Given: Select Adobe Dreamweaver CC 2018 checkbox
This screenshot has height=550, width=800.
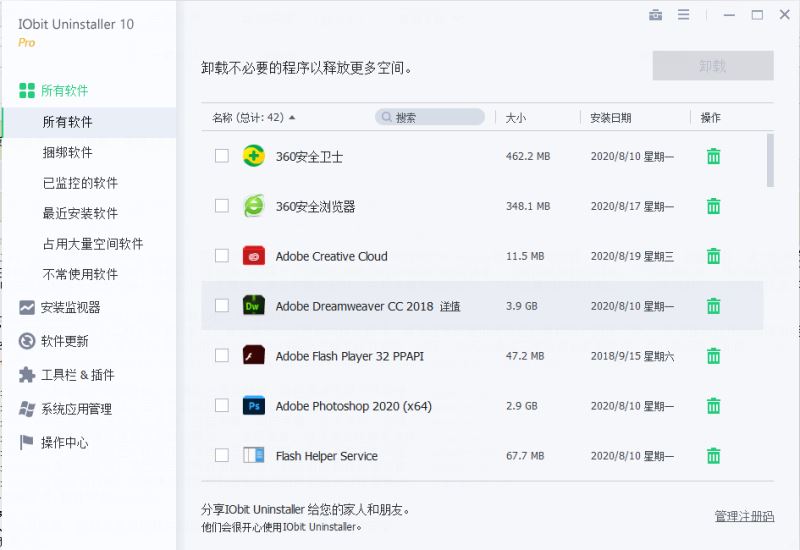Looking at the screenshot, I should click(222, 305).
